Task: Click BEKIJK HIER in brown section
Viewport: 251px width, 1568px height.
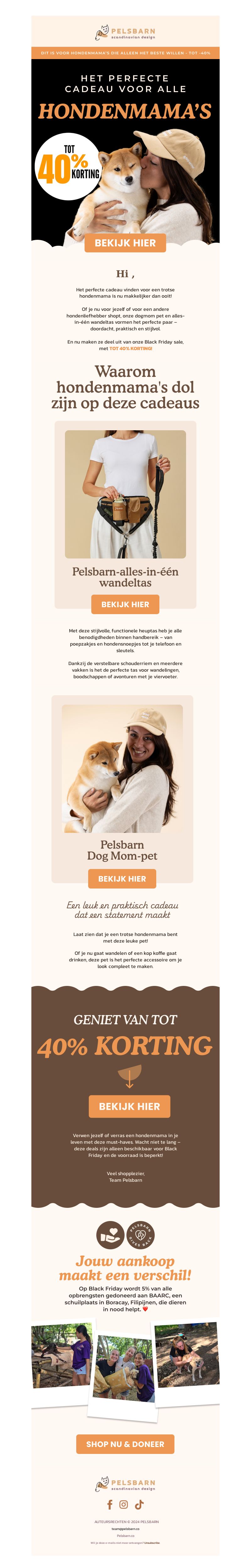Action: click(x=130, y=1106)
